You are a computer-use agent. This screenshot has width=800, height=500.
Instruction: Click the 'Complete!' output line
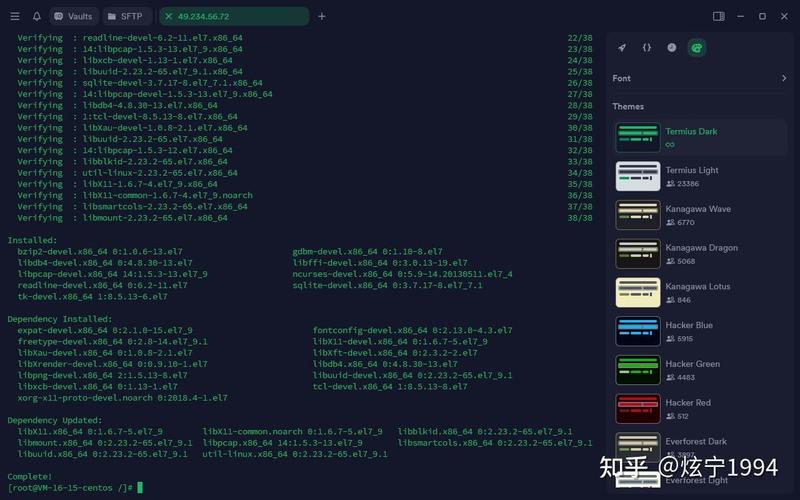[x=30, y=477]
